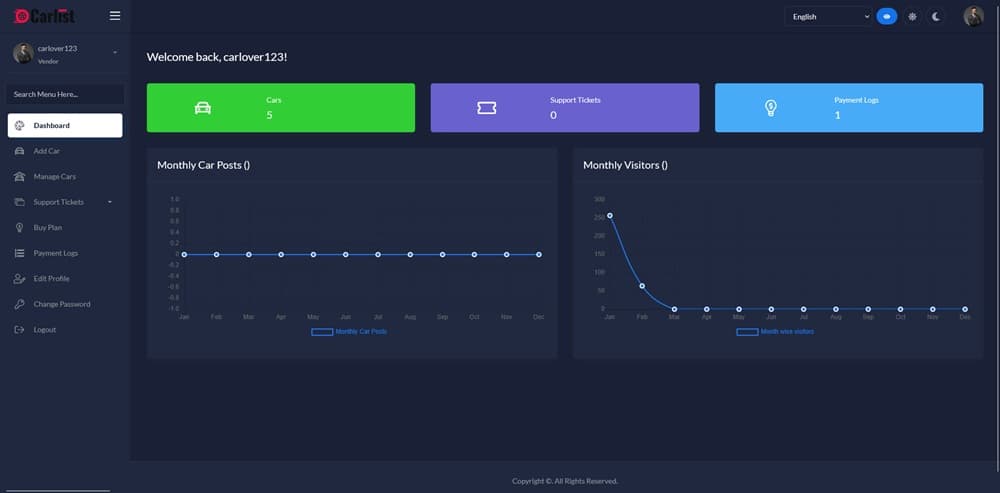Open the English language dropdown
The width and height of the screenshot is (1000, 493).
[x=829, y=17]
